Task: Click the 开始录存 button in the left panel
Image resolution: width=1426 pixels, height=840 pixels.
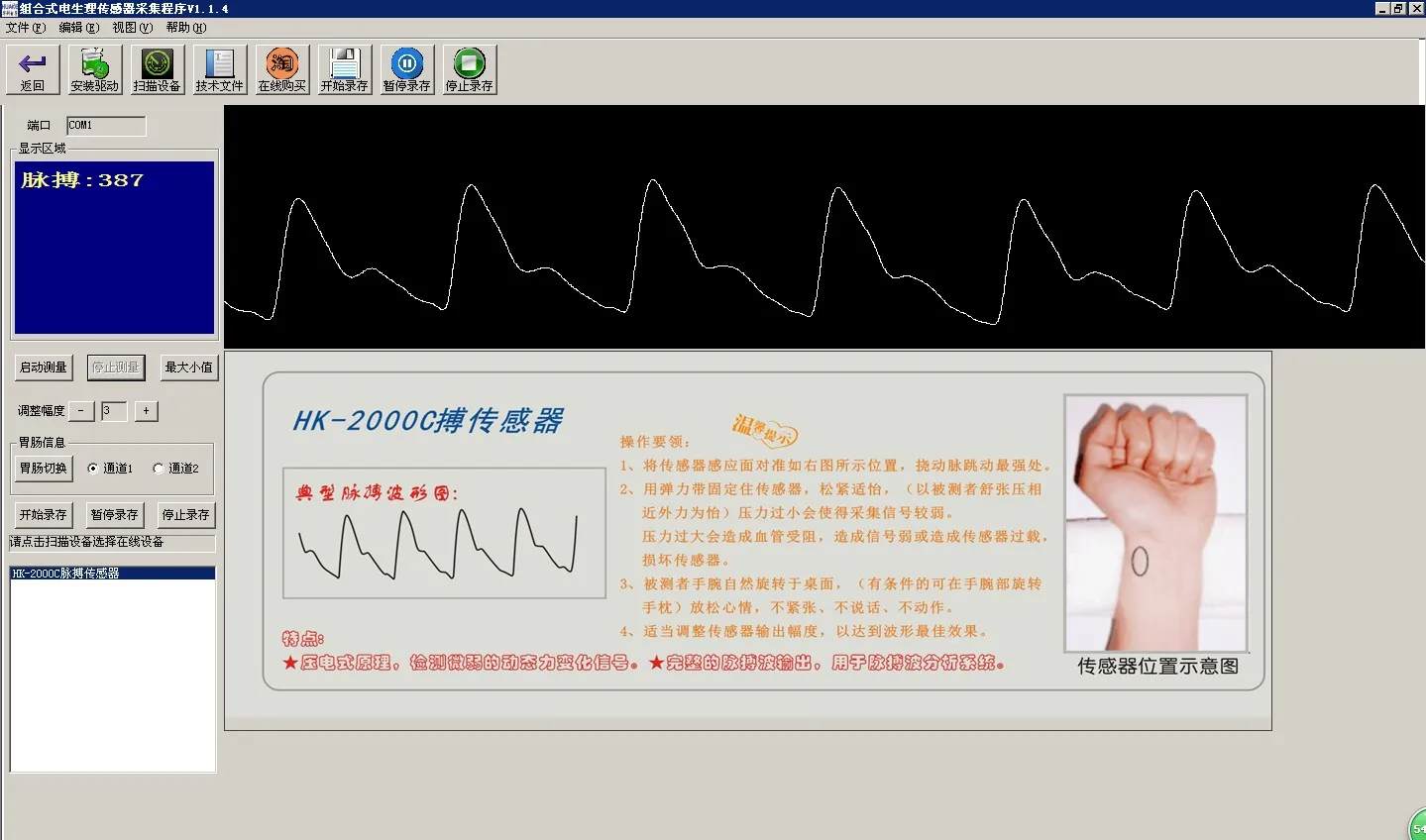Action: (x=44, y=515)
